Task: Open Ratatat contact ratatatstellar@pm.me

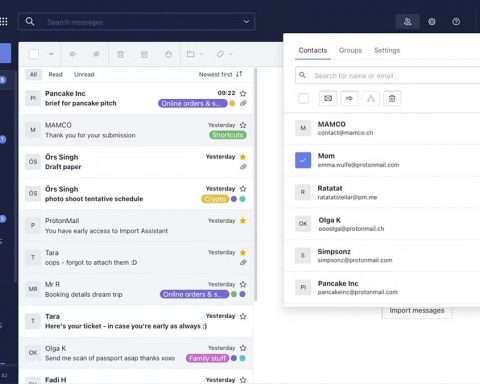Action: [382, 192]
